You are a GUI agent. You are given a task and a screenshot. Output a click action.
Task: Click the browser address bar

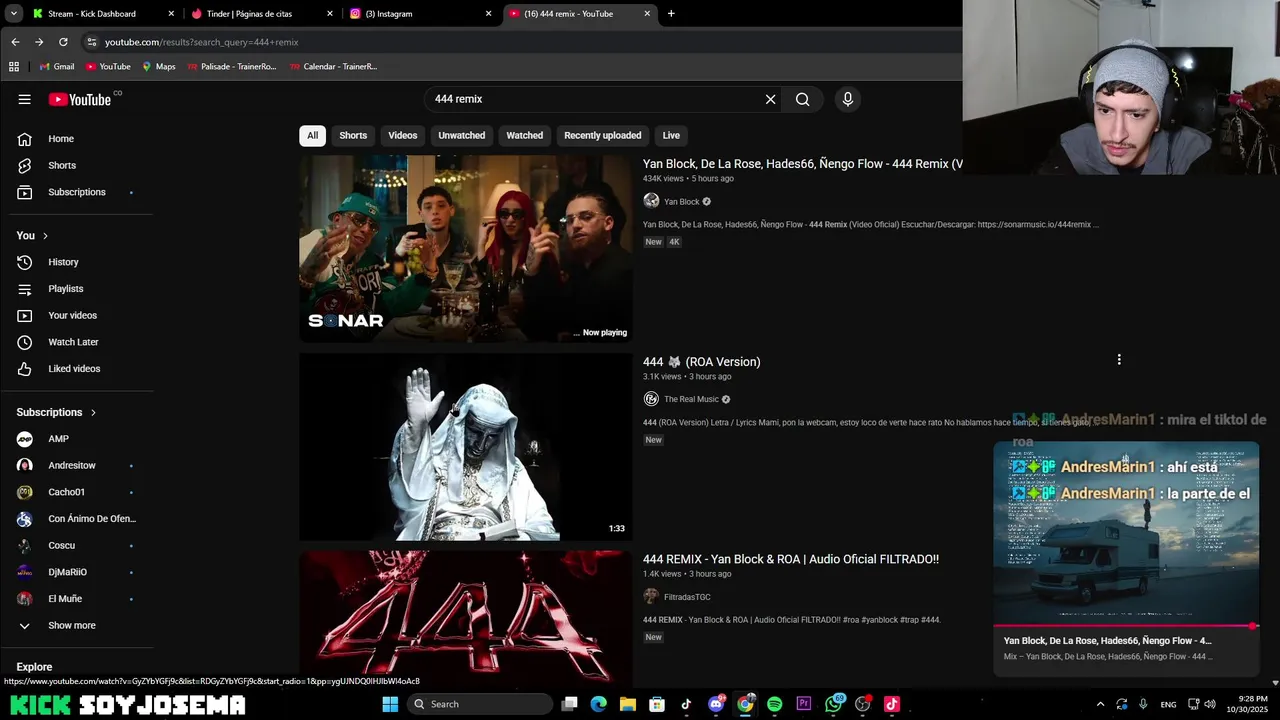(x=520, y=42)
